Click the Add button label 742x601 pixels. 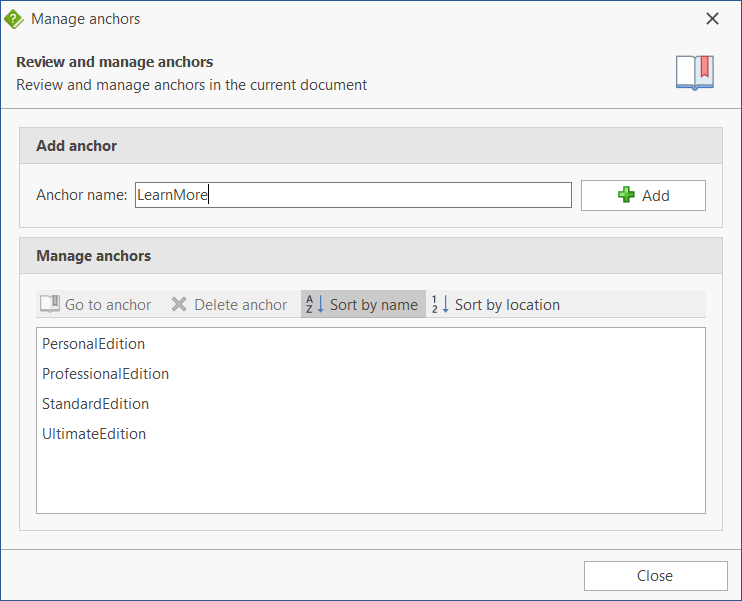[x=655, y=195]
